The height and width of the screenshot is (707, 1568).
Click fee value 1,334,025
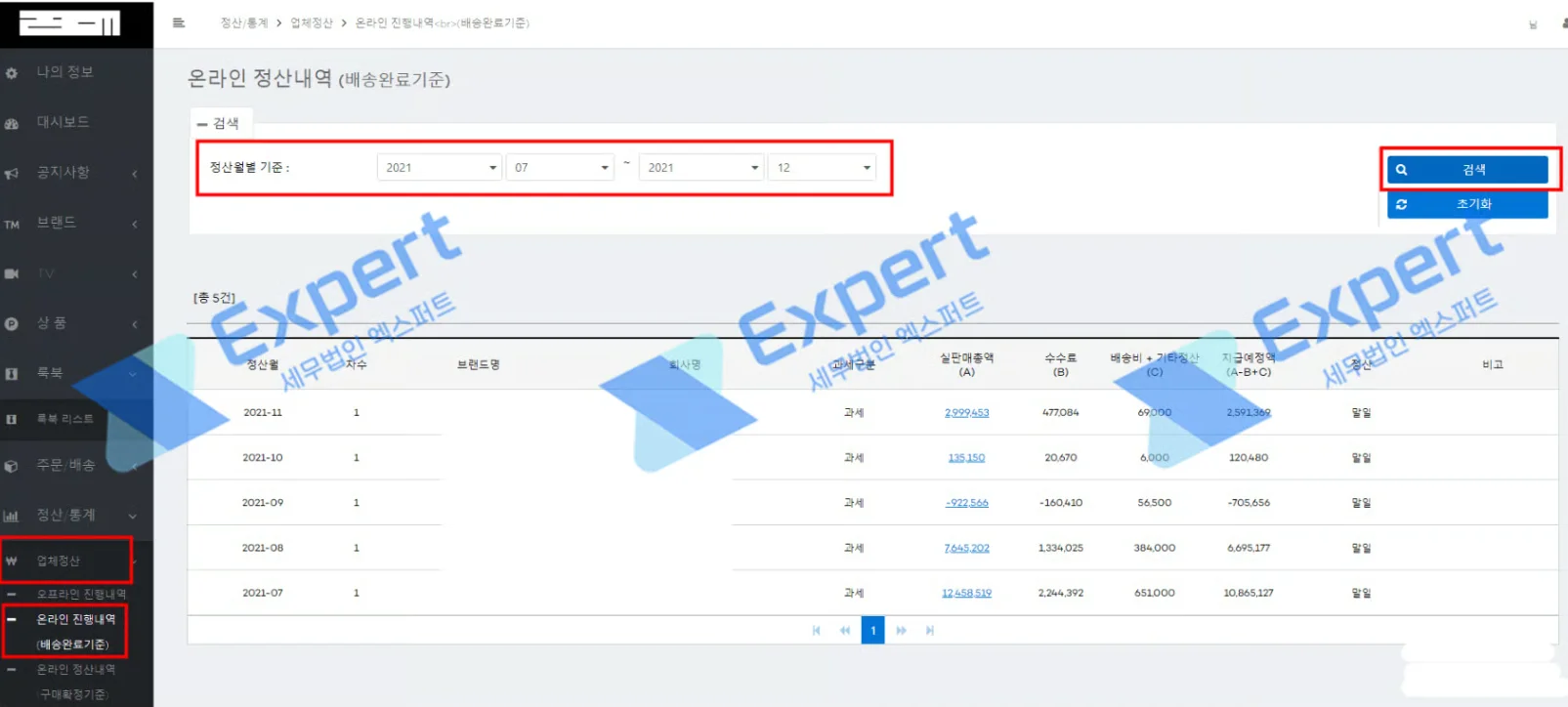click(1061, 548)
